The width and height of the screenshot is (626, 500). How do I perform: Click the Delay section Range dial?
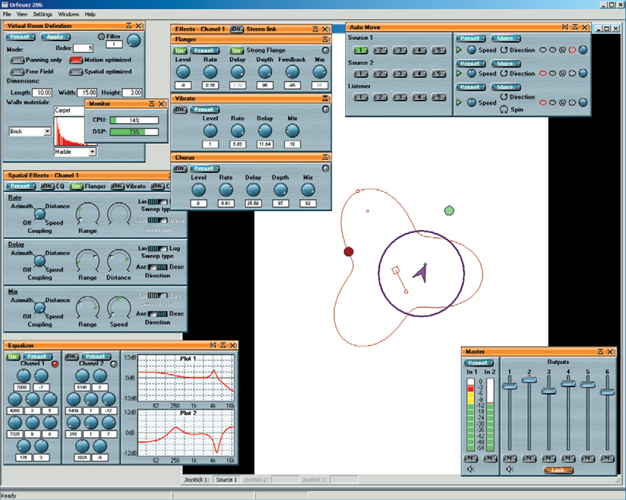click(x=87, y=261)
